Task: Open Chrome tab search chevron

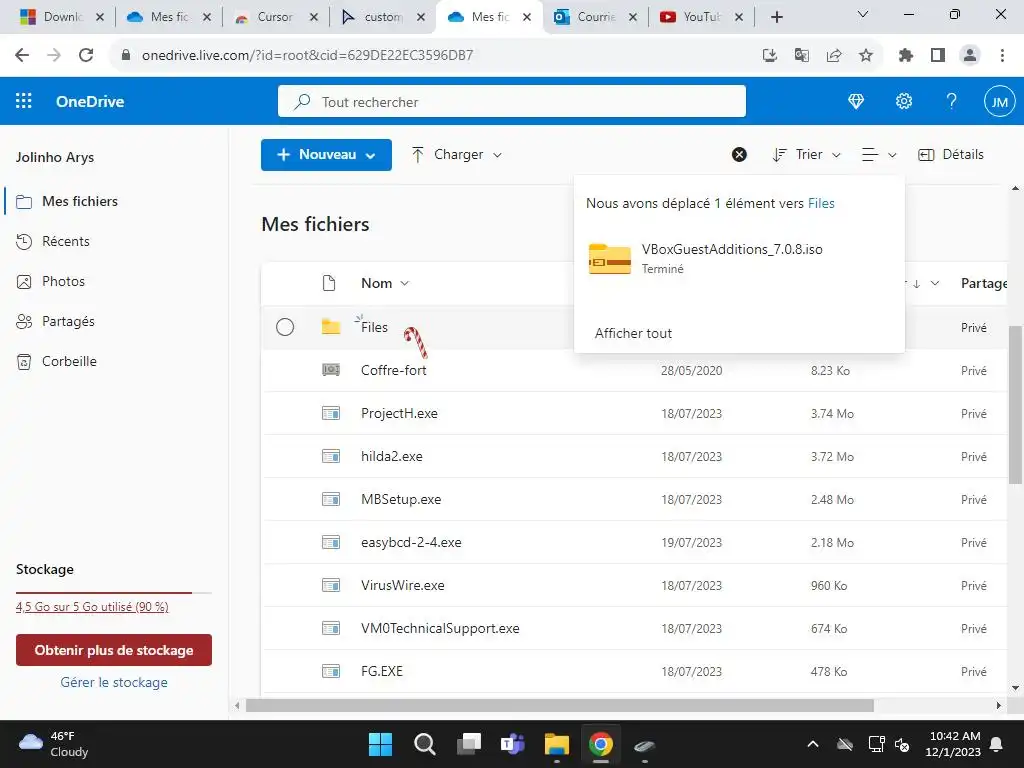Action: coord(863,14)
